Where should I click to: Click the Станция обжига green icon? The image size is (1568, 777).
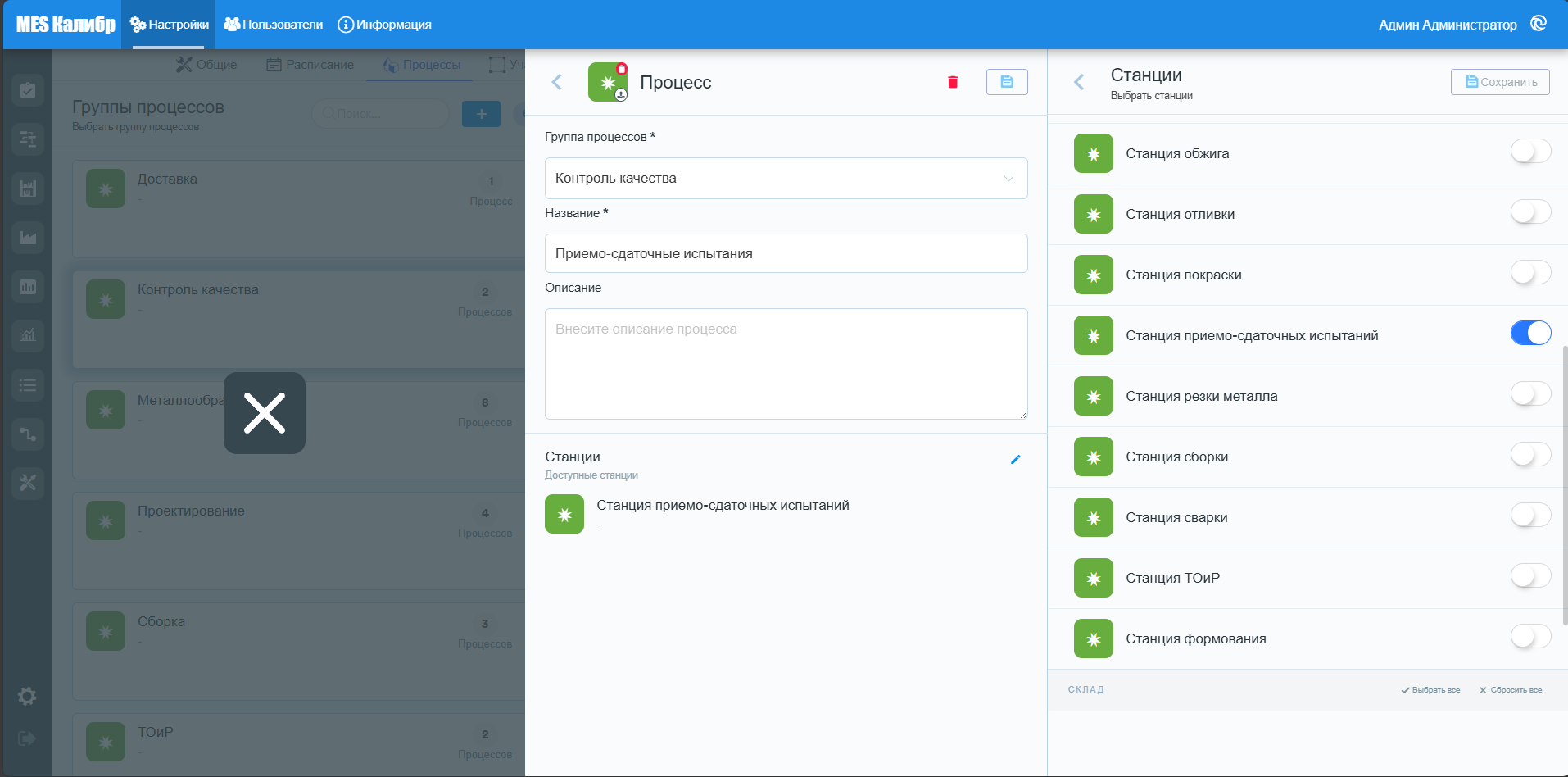(1094, 153)
